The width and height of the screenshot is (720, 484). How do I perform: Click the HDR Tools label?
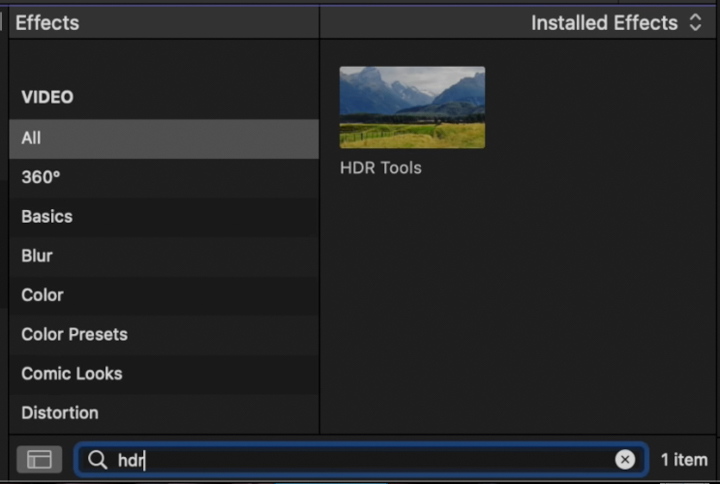point(381,168)
